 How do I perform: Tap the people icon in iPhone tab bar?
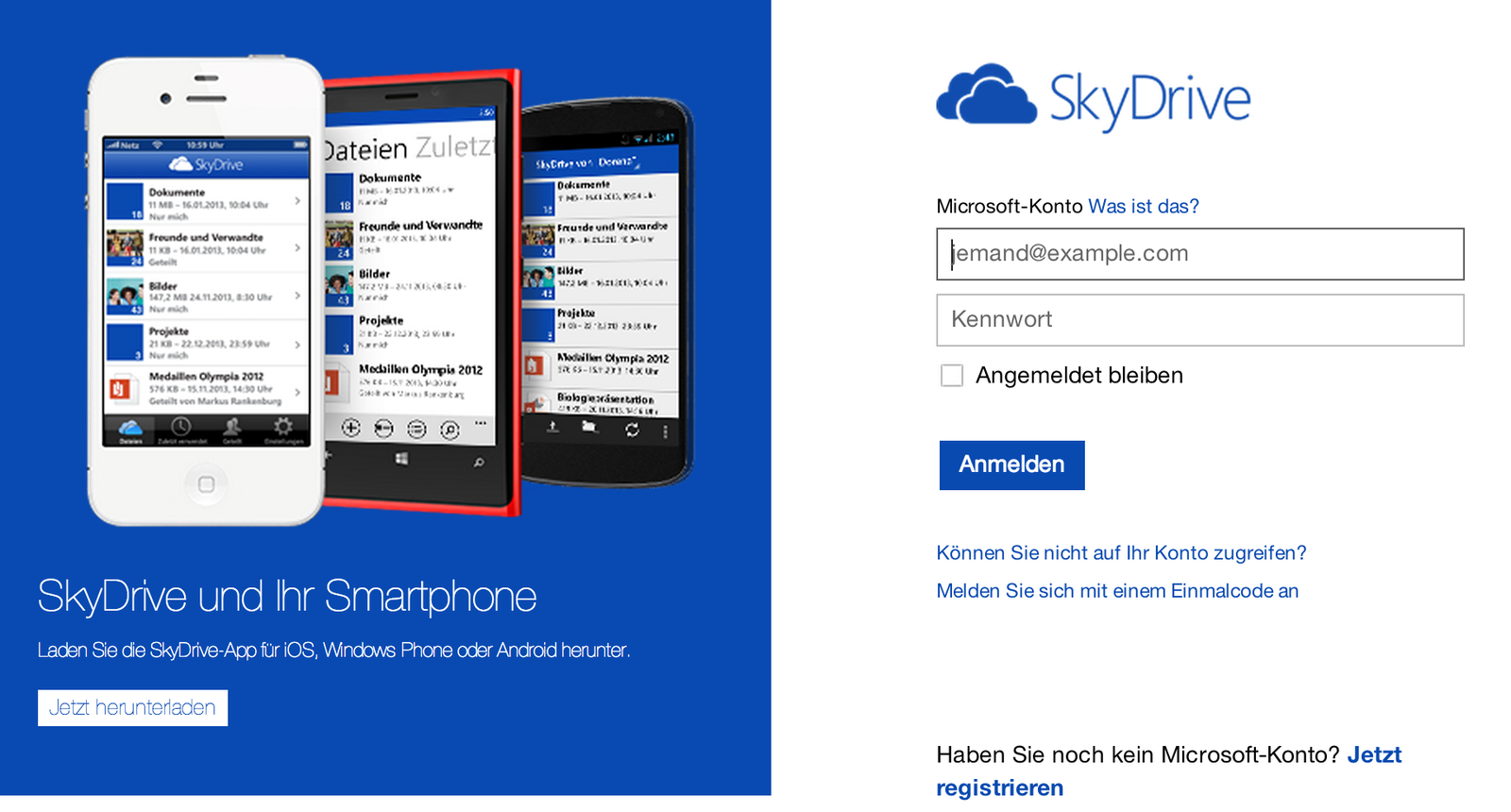(232, 427)
